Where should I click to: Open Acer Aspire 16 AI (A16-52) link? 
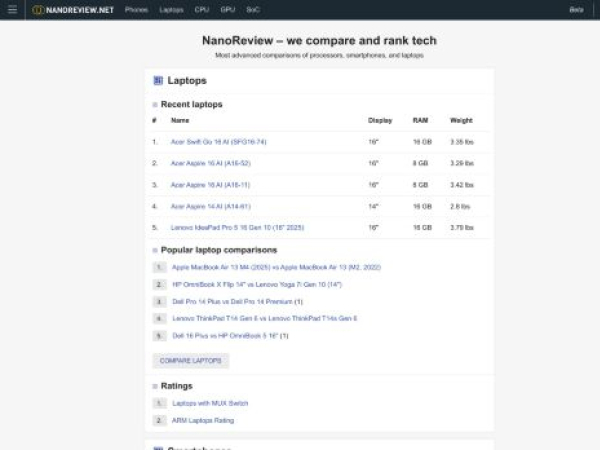[x=210, y=163]
